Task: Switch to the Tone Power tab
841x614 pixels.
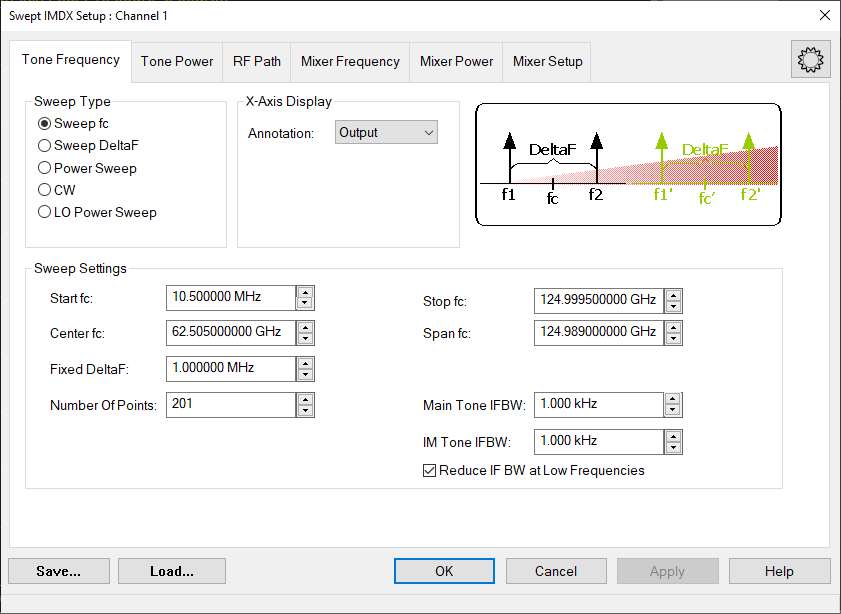Action: pyautogui.click(x=177, y=61)
